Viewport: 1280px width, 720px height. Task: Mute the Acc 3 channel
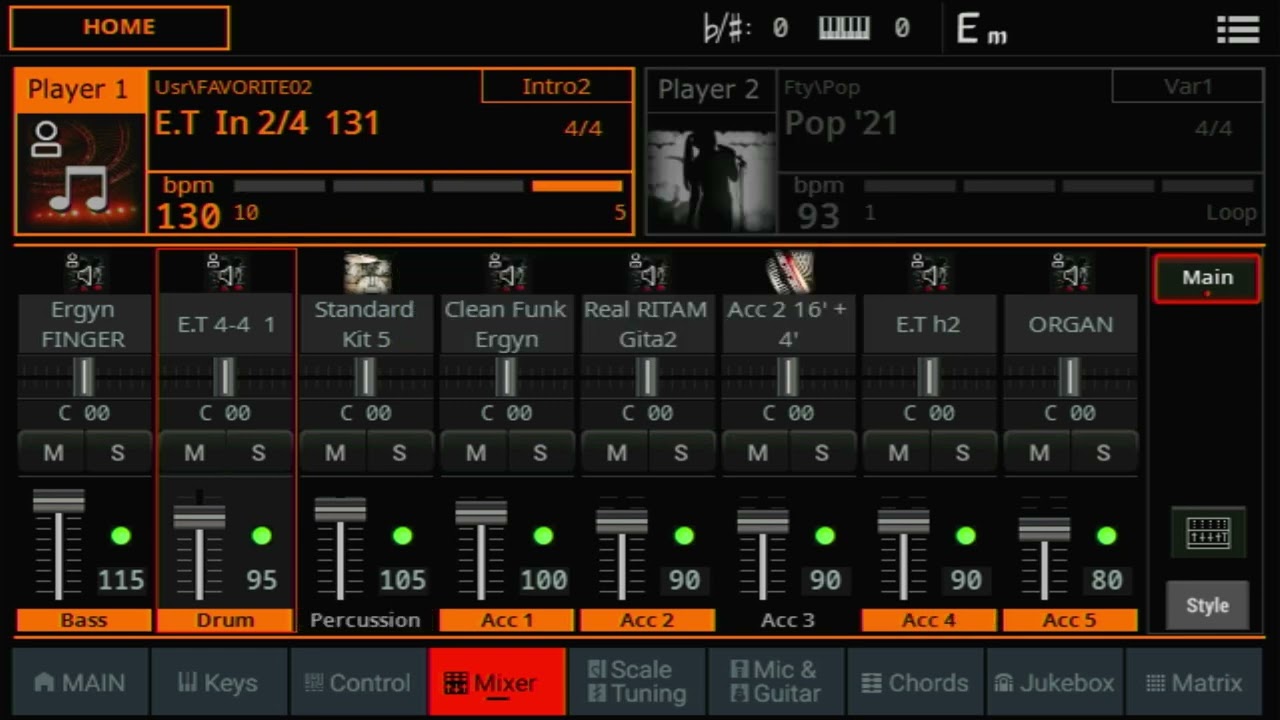pos(758,453)
